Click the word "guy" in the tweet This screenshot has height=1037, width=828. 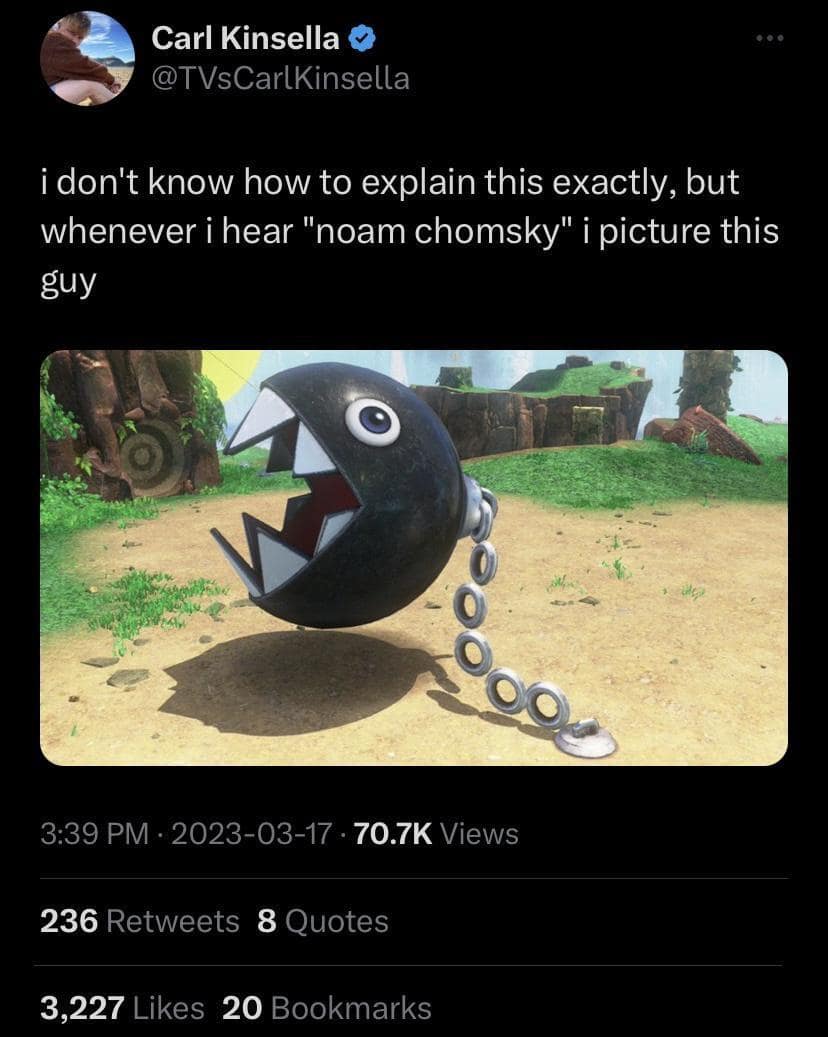[x=68, y=282]
